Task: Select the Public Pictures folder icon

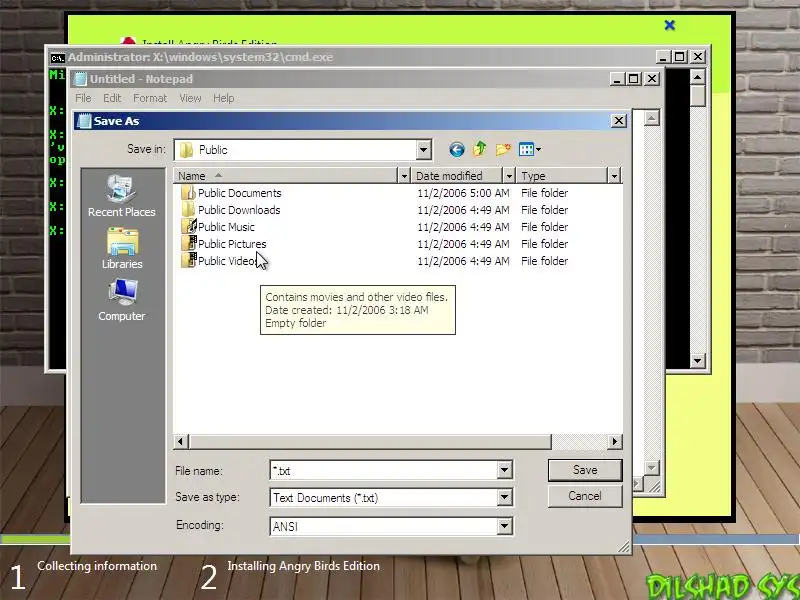Action: (x=189, y=243)
